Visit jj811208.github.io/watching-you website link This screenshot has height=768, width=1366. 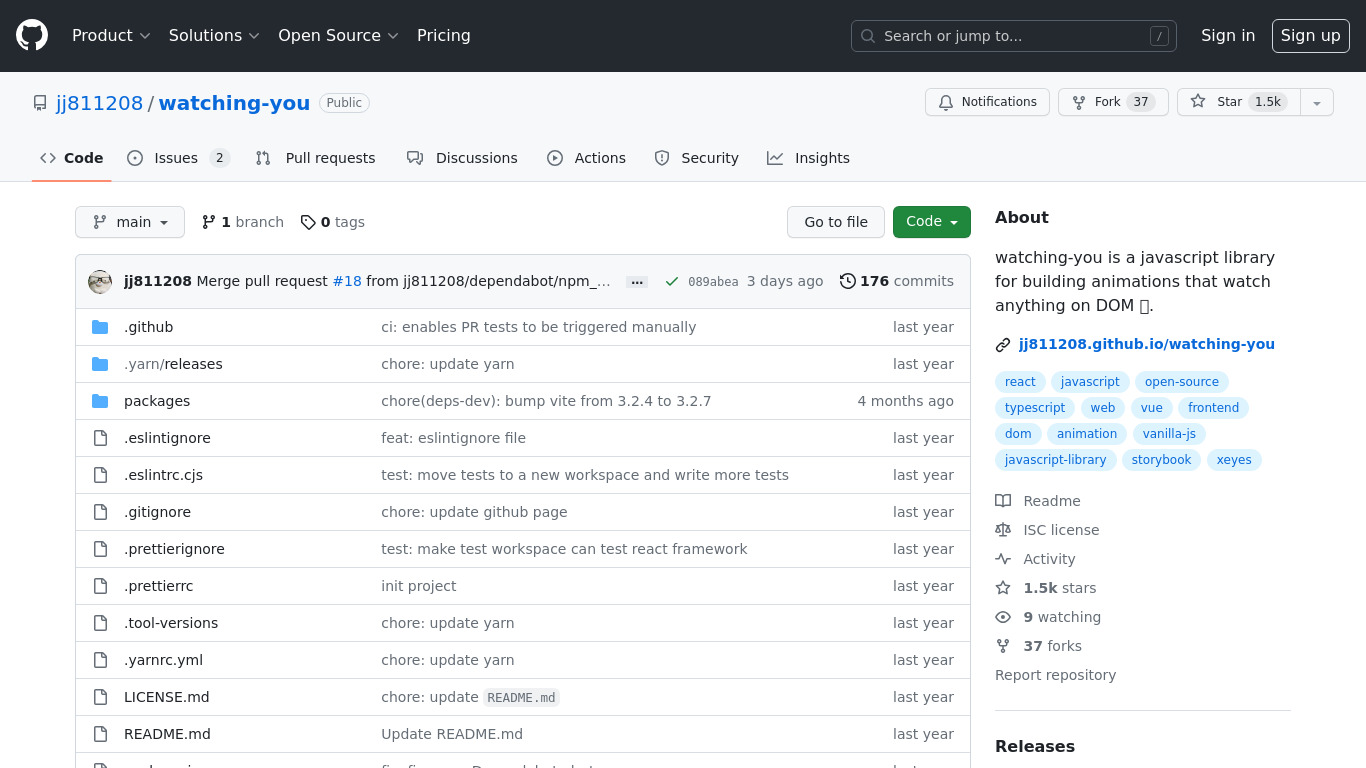point(1146,344)
